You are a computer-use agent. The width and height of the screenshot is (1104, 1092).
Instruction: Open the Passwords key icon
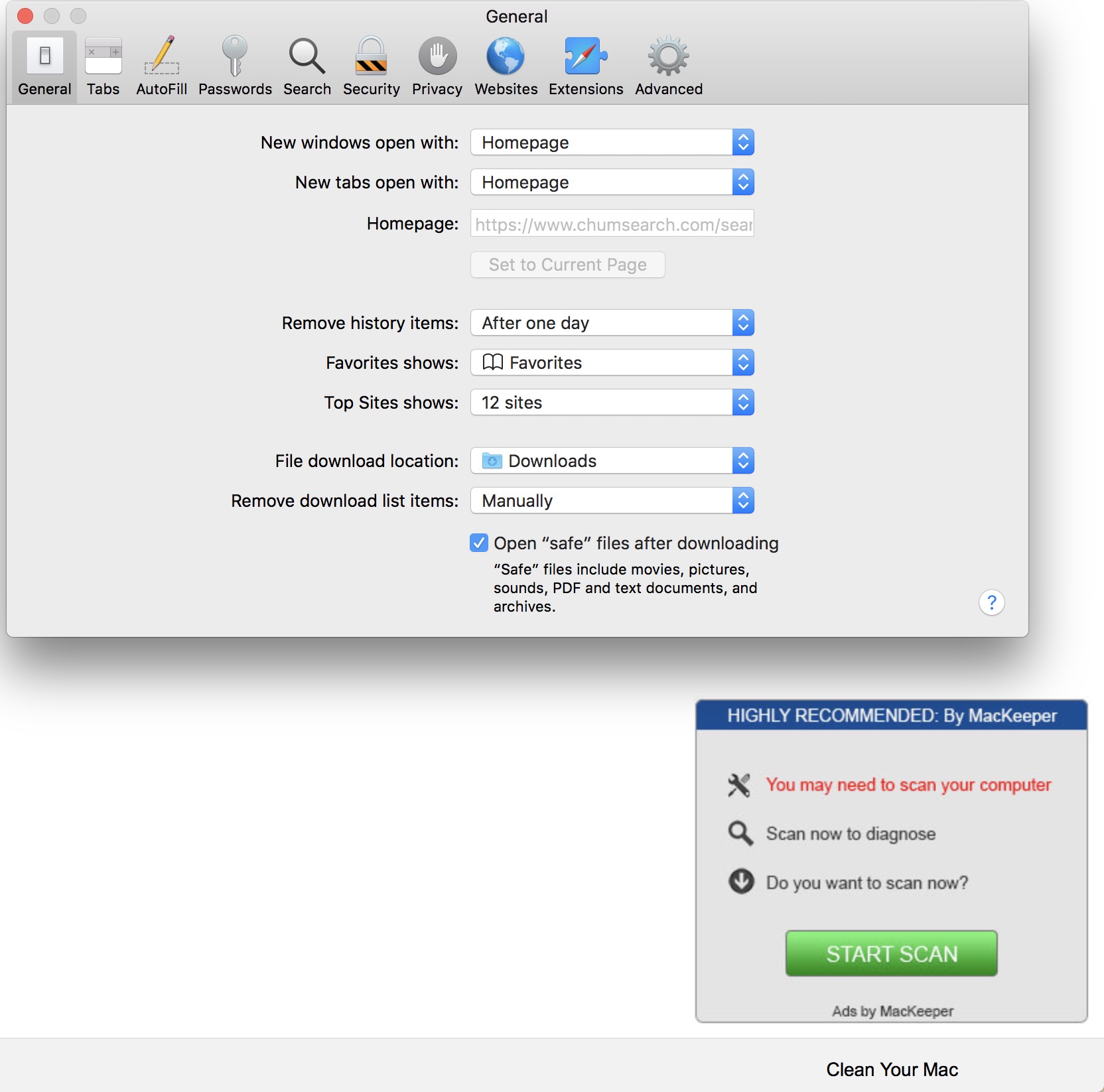[235, 56]
